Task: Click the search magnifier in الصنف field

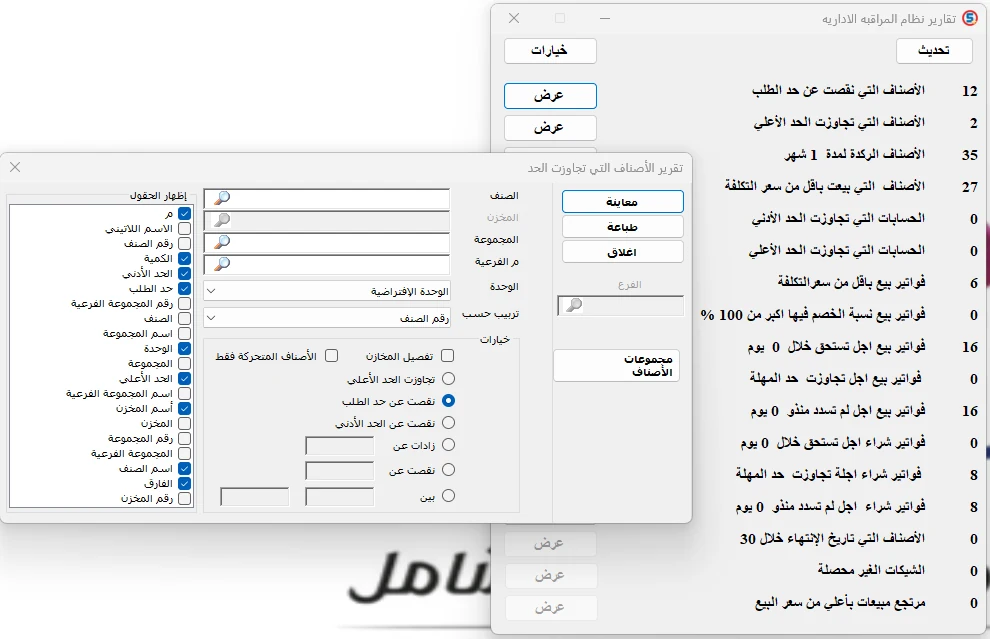Action: pos(222,198)
